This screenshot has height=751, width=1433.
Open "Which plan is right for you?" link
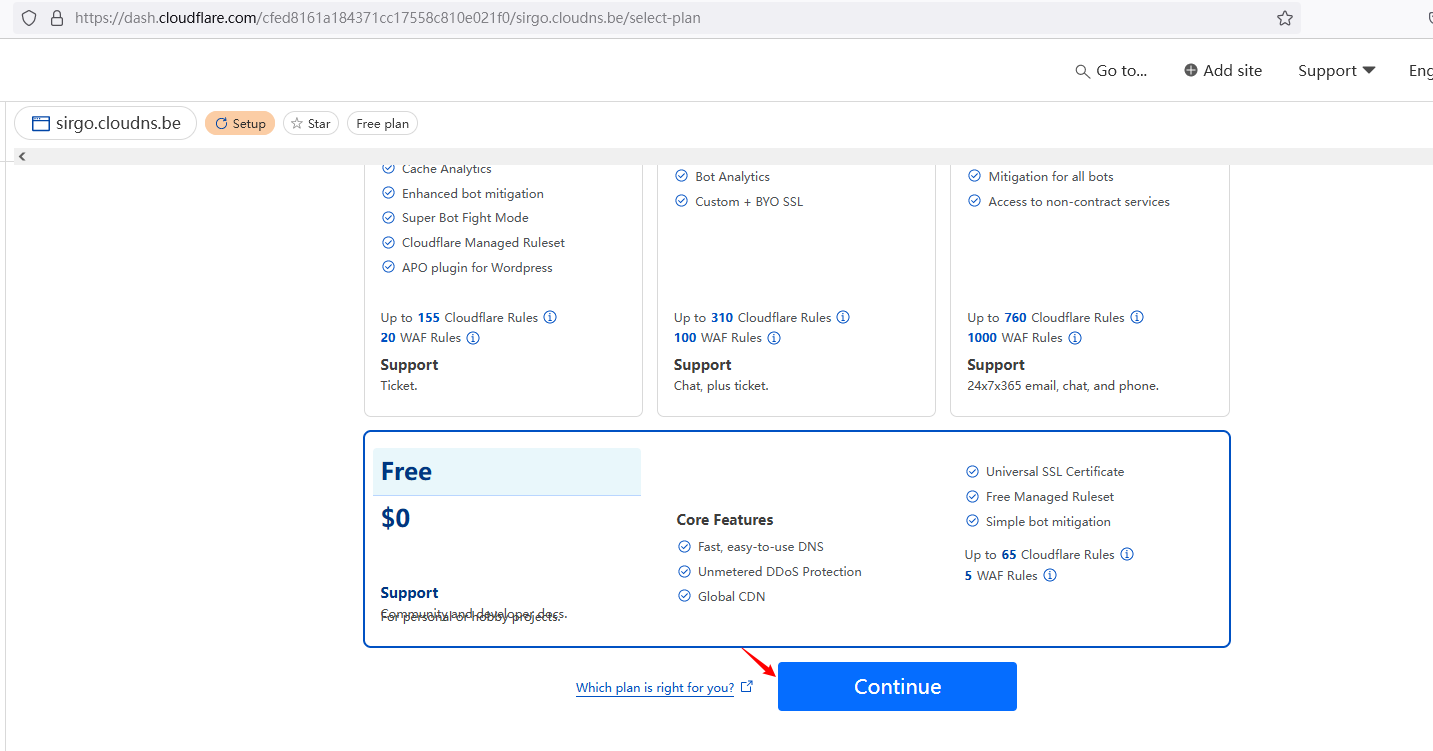(x=655, y=688)
